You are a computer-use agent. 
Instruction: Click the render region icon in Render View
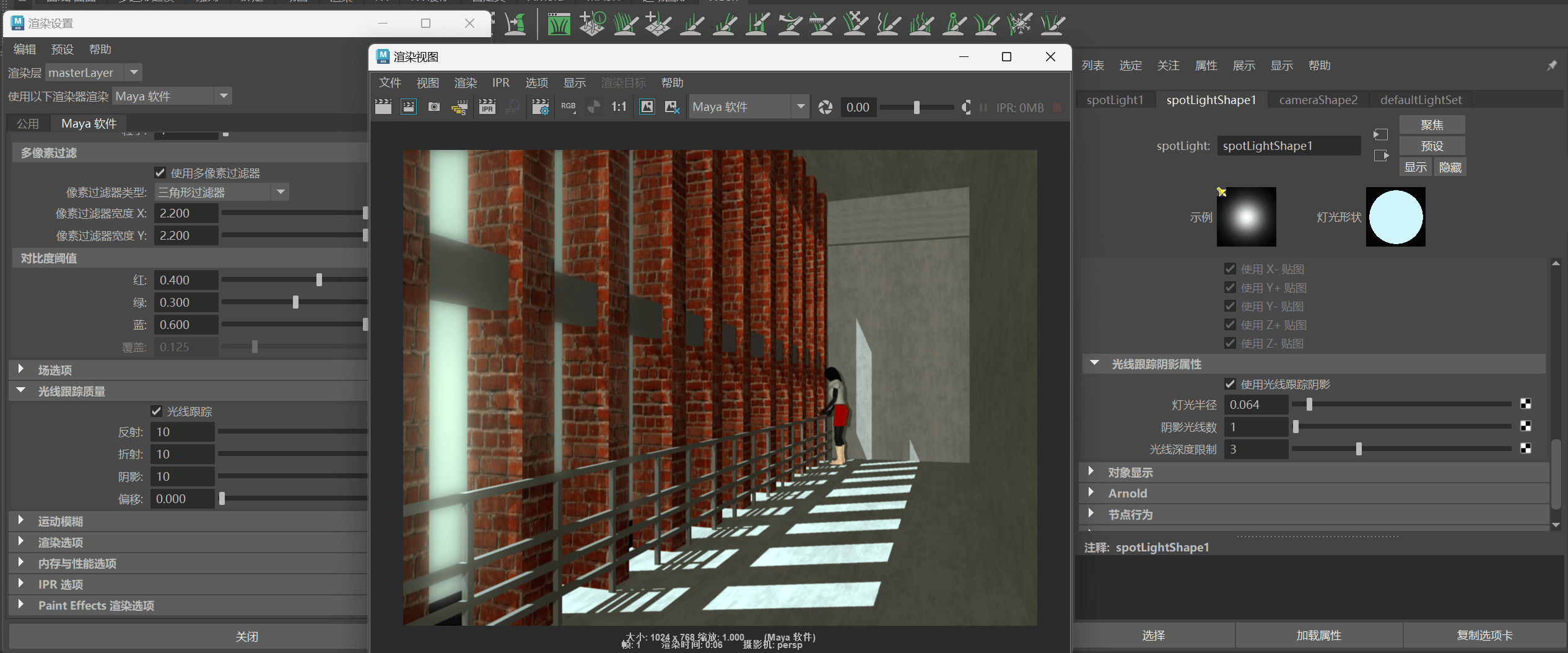[x=409, y=107]
